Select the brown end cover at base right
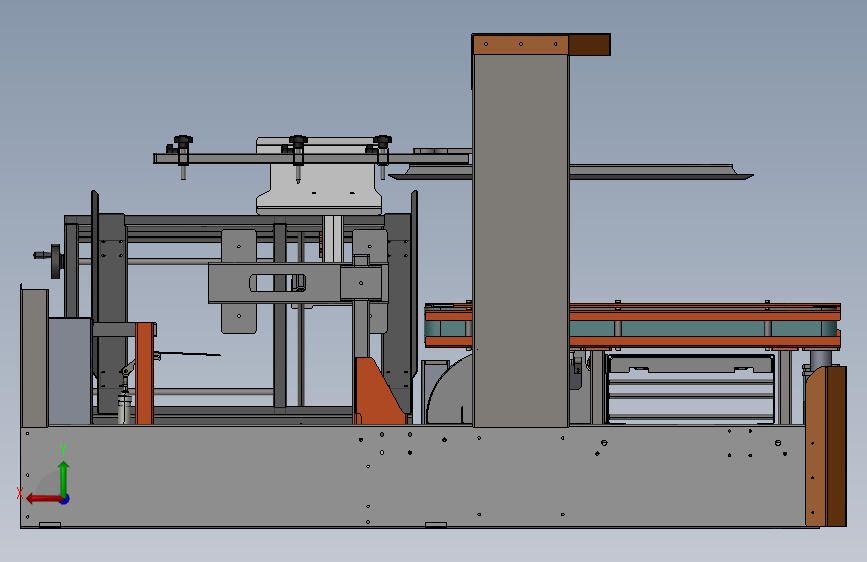This screenshot has width=867, height=562. 826,446
